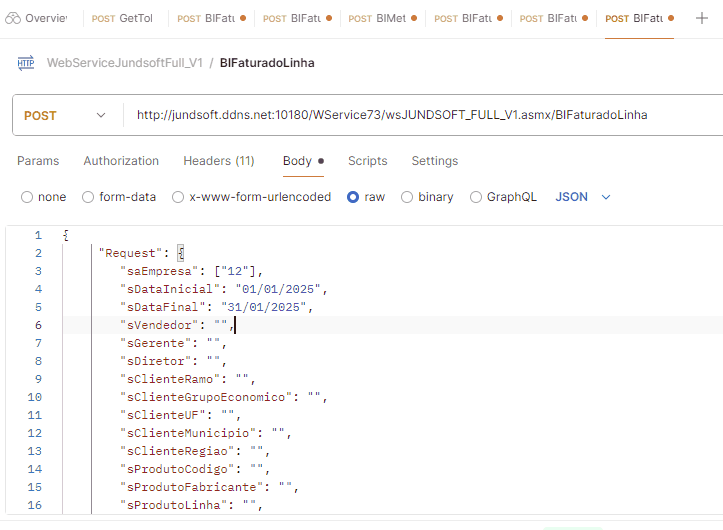Click the request URL input field

[420, 115]
